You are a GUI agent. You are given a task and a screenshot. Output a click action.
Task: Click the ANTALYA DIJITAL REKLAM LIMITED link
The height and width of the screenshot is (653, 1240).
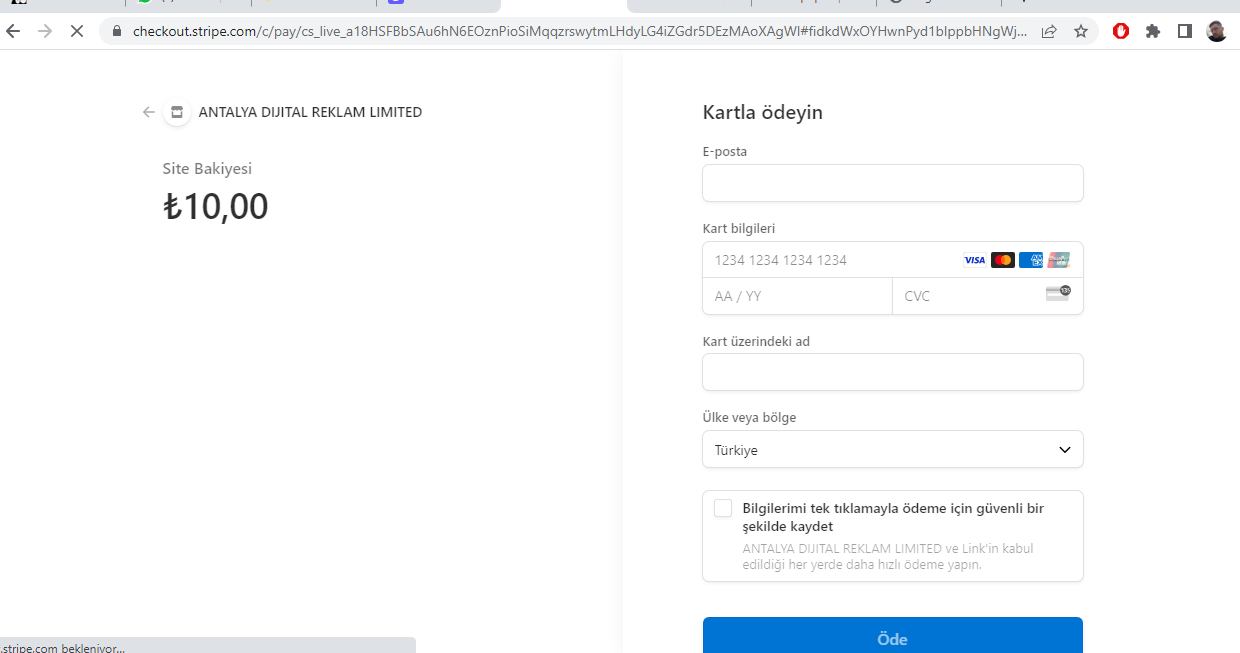(310, 112)
